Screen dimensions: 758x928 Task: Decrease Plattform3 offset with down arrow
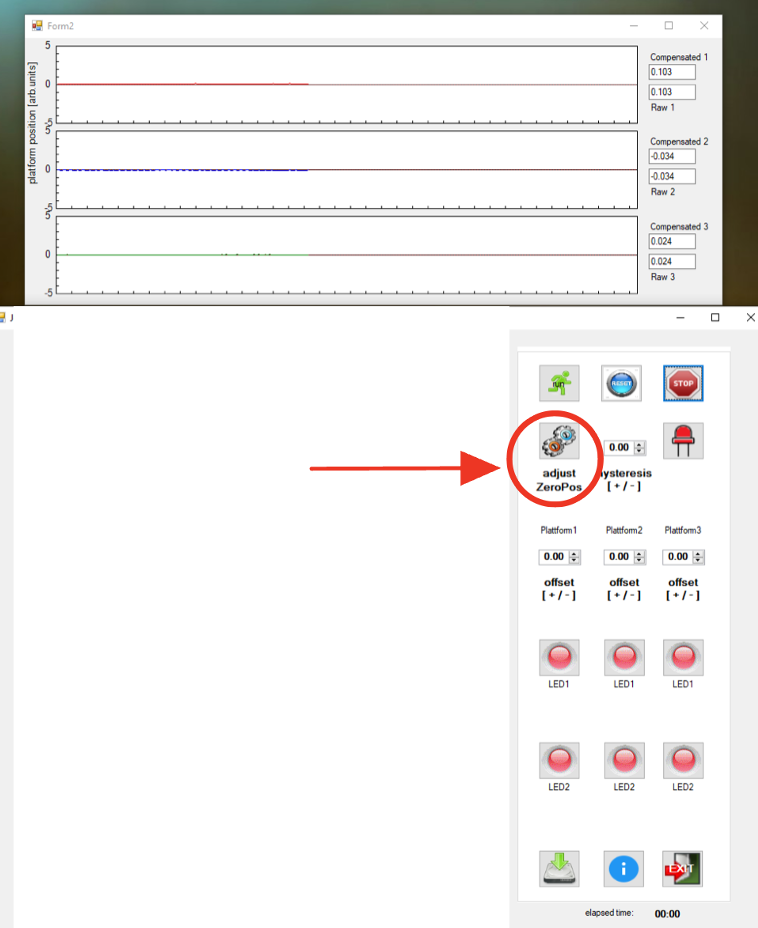click(698, 560)
